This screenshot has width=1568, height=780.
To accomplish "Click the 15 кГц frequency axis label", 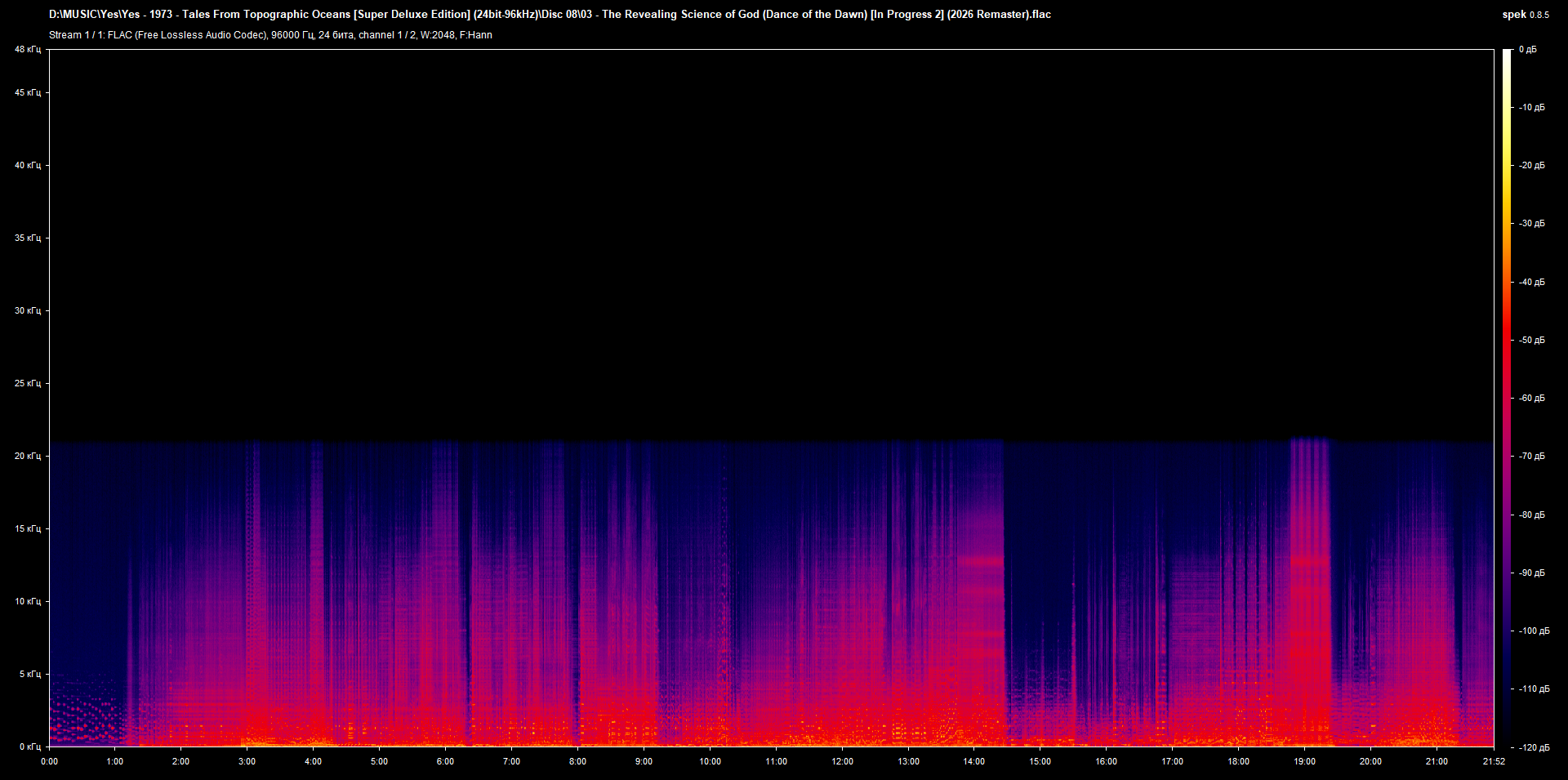I will tap(28, 529).
